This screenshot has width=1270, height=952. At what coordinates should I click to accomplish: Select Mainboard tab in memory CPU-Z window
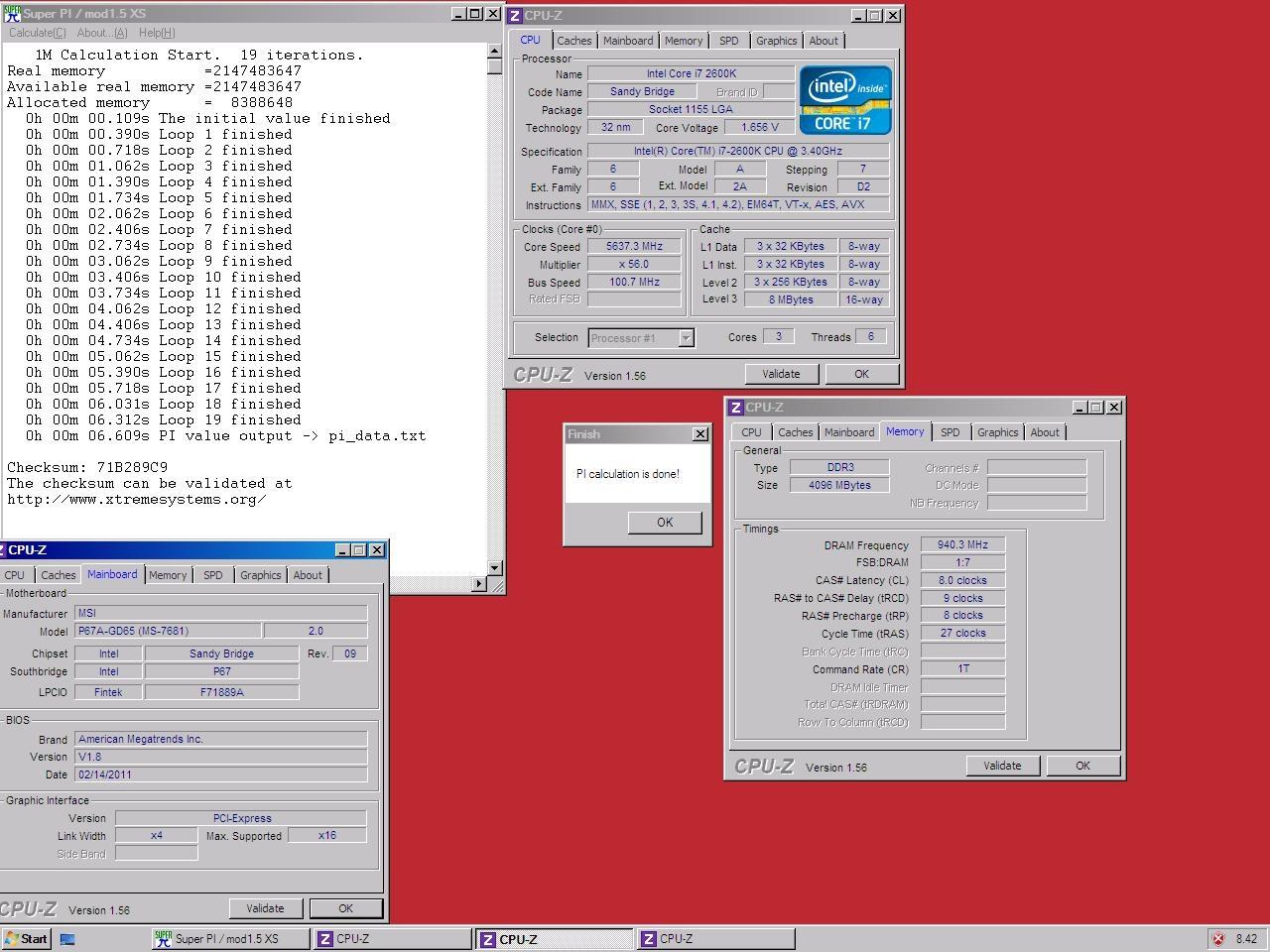849,432
